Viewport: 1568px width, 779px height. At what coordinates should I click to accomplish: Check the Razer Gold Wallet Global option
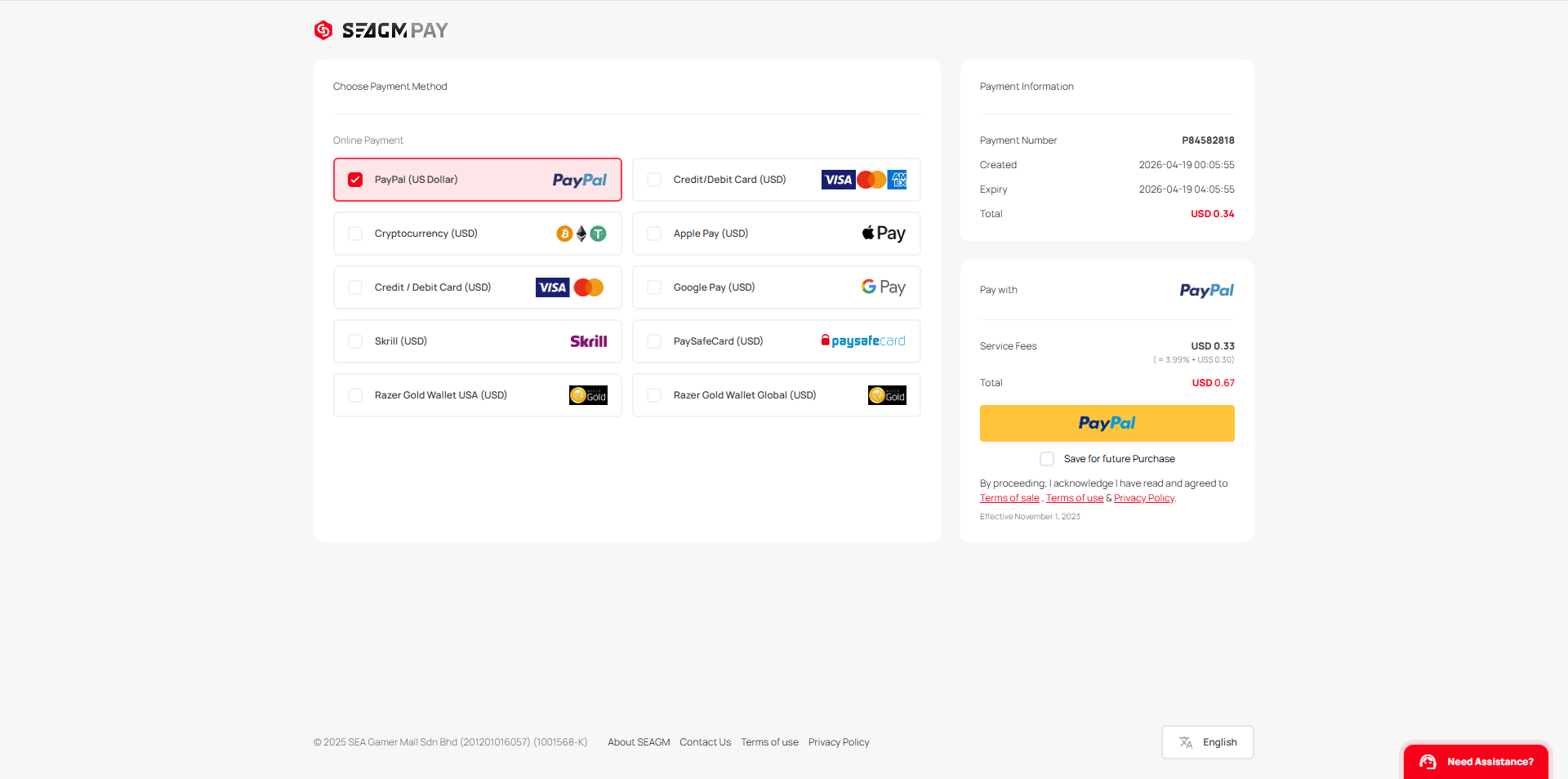(654, 395)
